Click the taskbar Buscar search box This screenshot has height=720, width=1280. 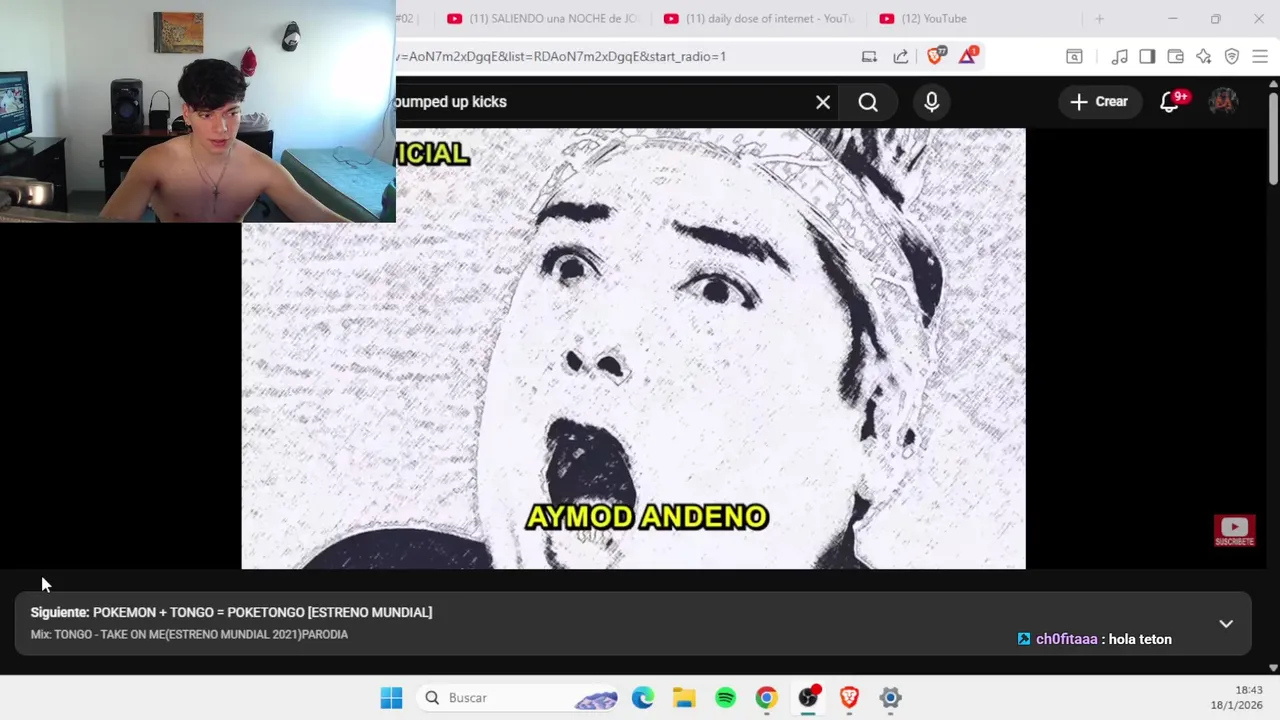click(x=519, y=698)
